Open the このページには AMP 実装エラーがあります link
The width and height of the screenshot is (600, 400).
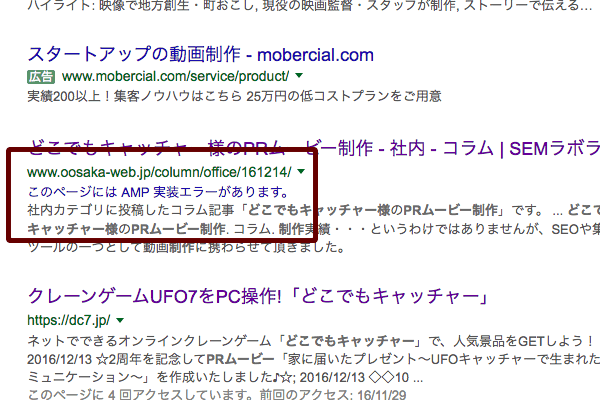point(158,191)
